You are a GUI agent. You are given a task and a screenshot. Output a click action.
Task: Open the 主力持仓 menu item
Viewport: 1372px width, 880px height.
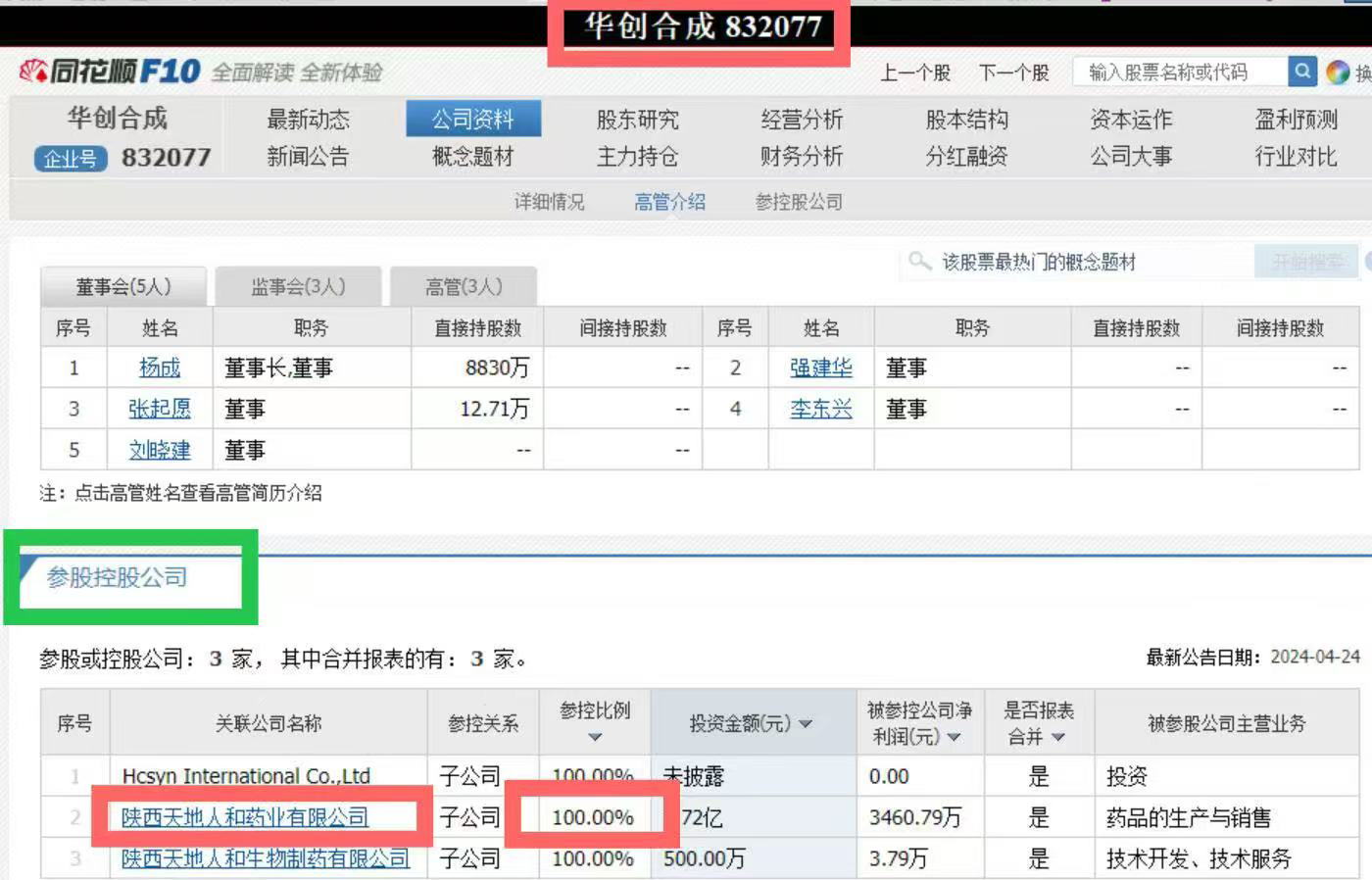coord(638,157)
